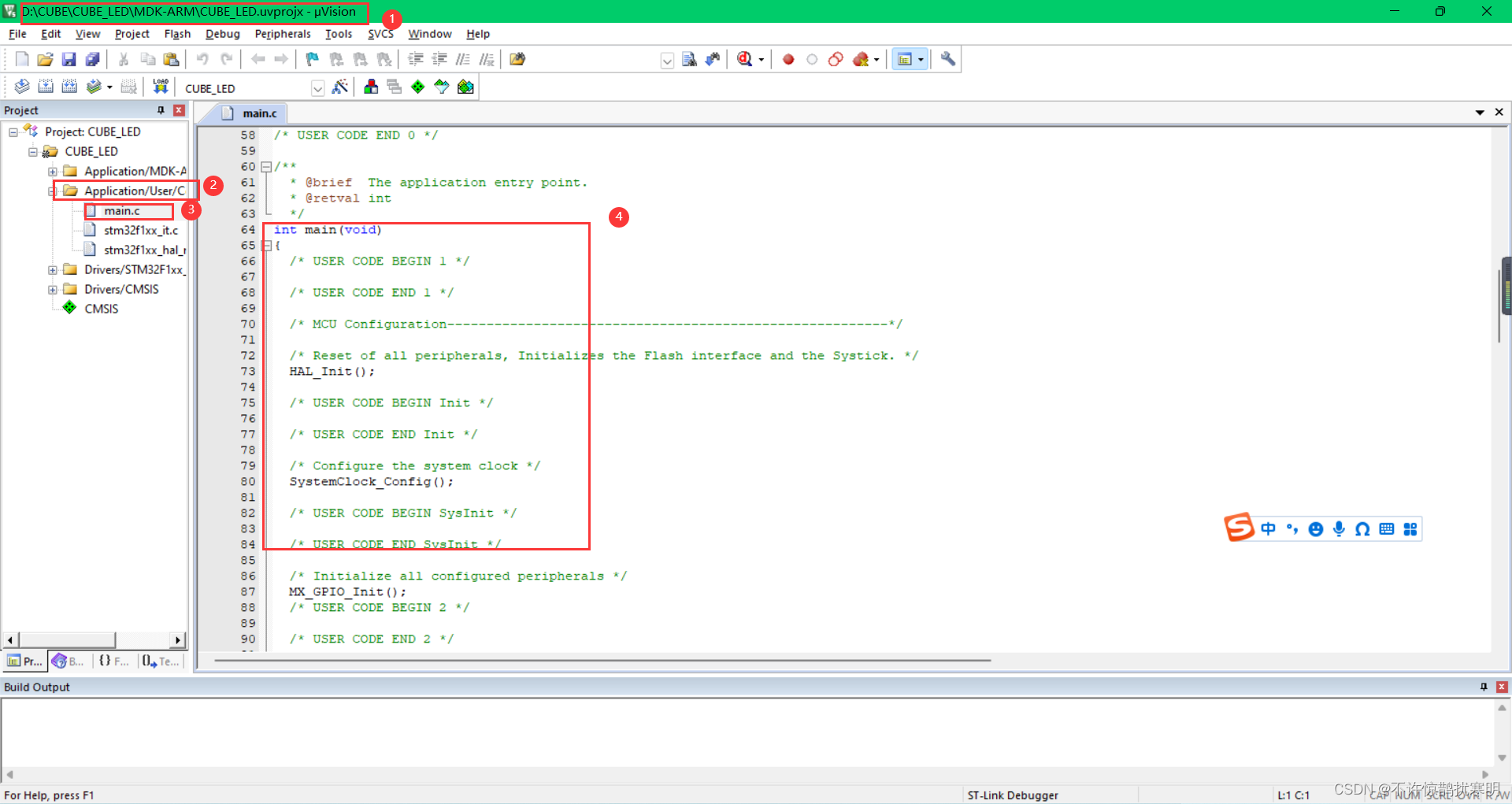Click the Sogou voice input microphone
This screenshot has width=1512, height=804.
[x=1339, y=529]
